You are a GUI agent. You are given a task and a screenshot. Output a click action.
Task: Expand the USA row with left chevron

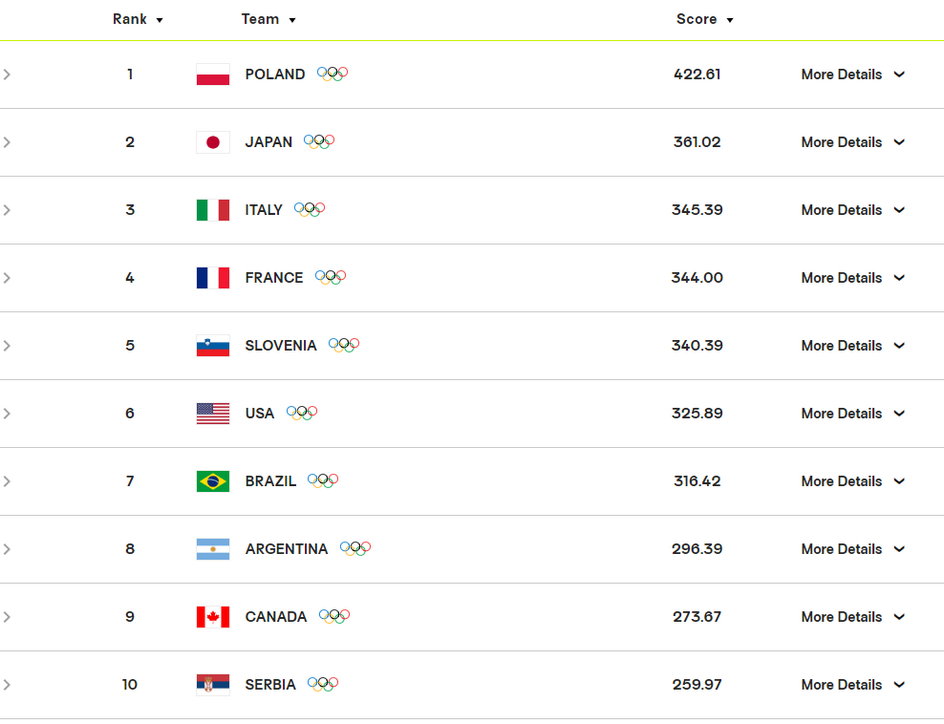pos(7,413)
